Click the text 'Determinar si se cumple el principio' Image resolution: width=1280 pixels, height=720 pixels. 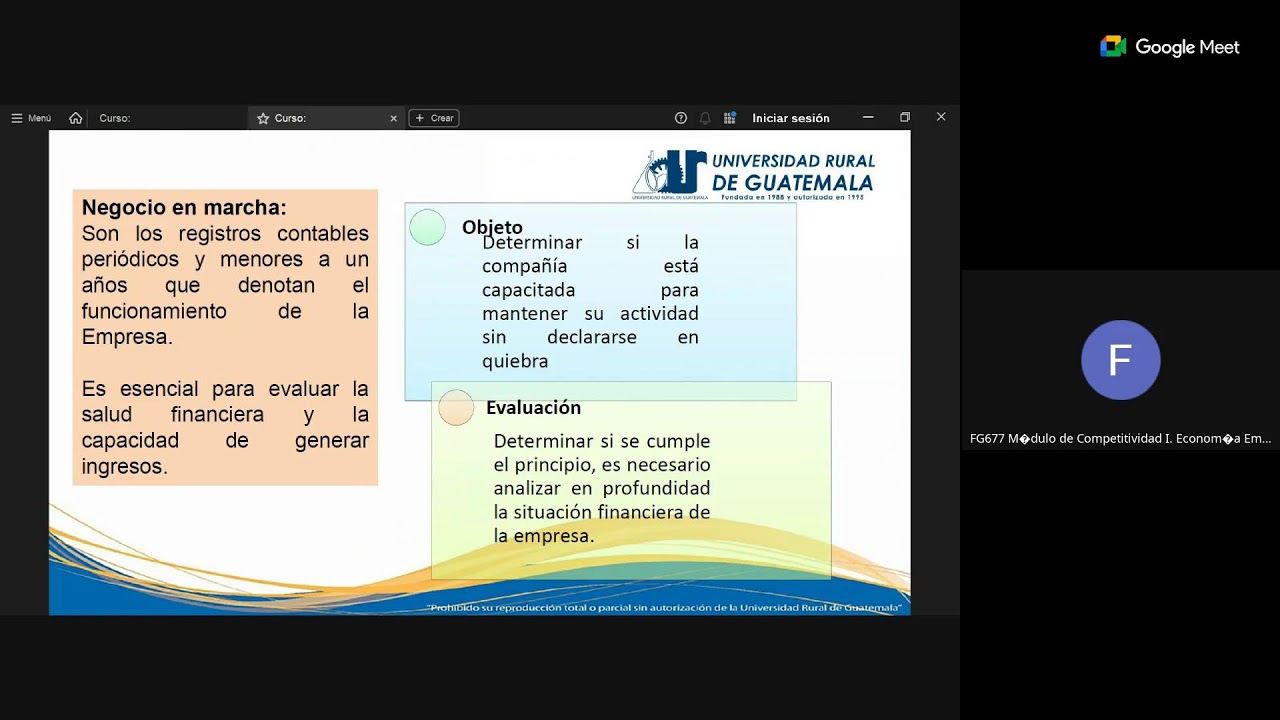(x=602, y=453)
